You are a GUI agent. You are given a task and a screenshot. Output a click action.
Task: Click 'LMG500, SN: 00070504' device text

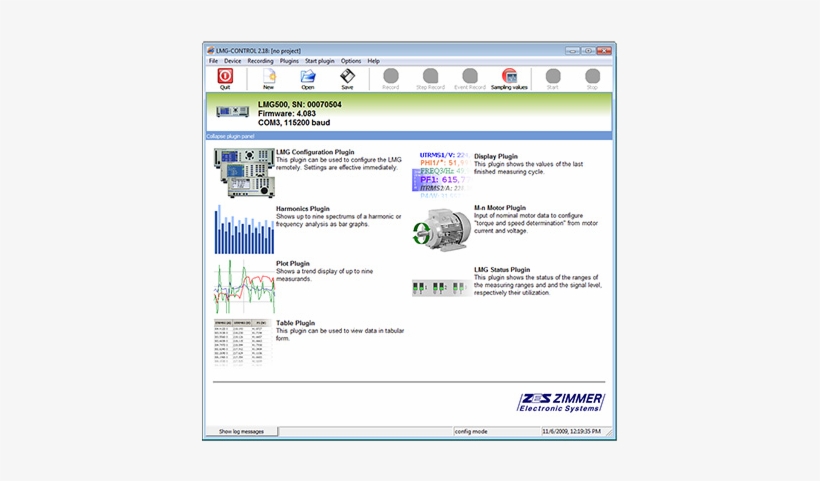[299, 105]
